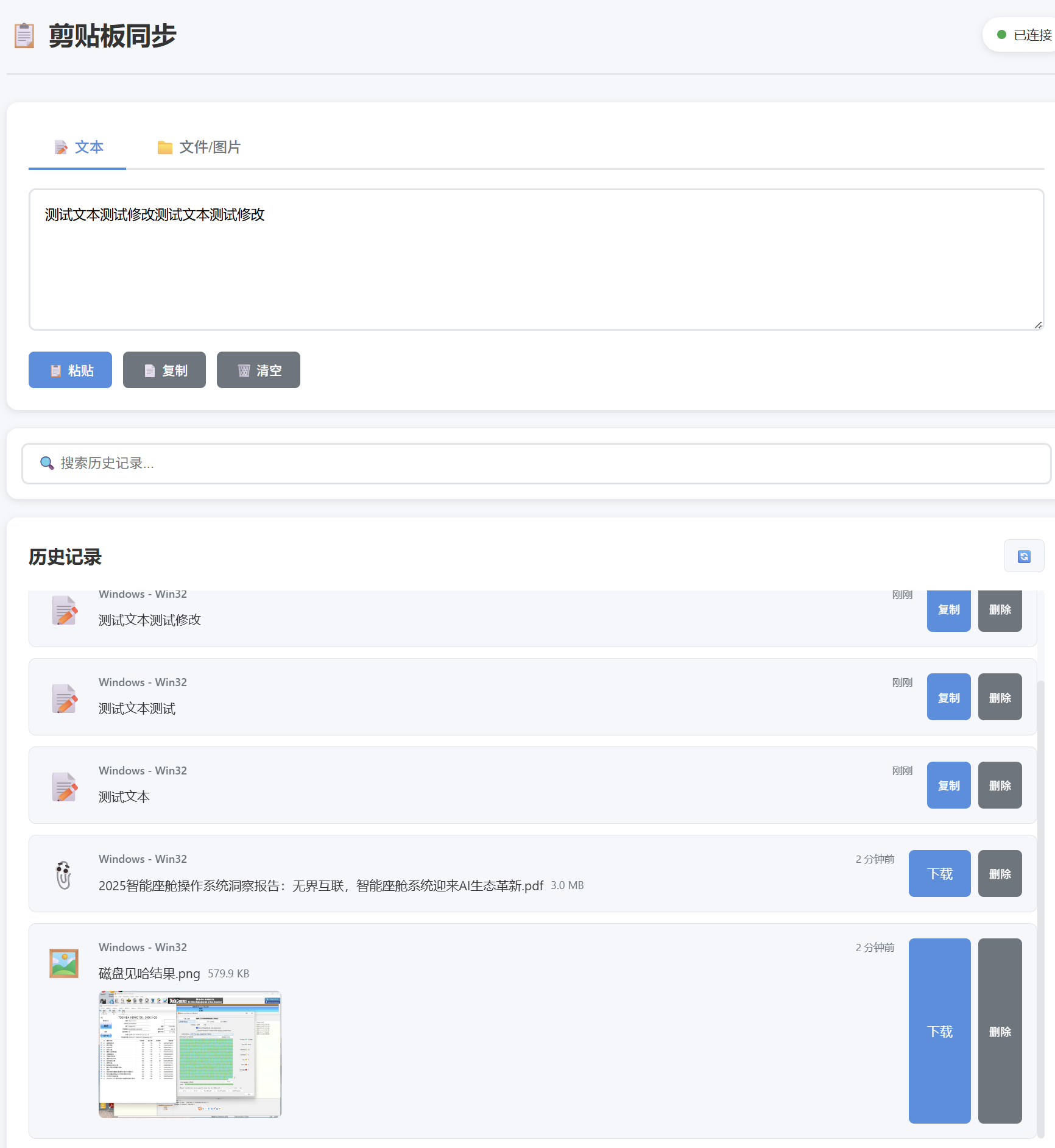
Task: Copy the 测试文本测试修改 history entry
Action: click(948, 610)
